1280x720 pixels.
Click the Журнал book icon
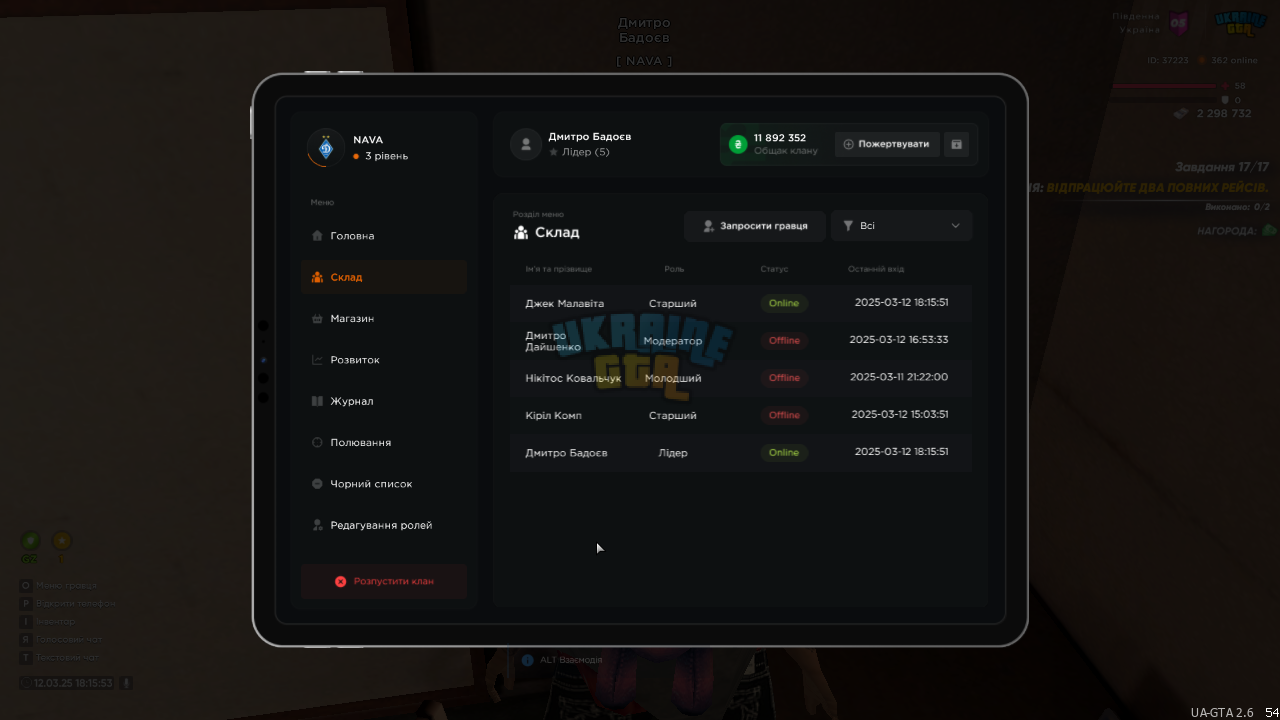(x=317, y=401)
